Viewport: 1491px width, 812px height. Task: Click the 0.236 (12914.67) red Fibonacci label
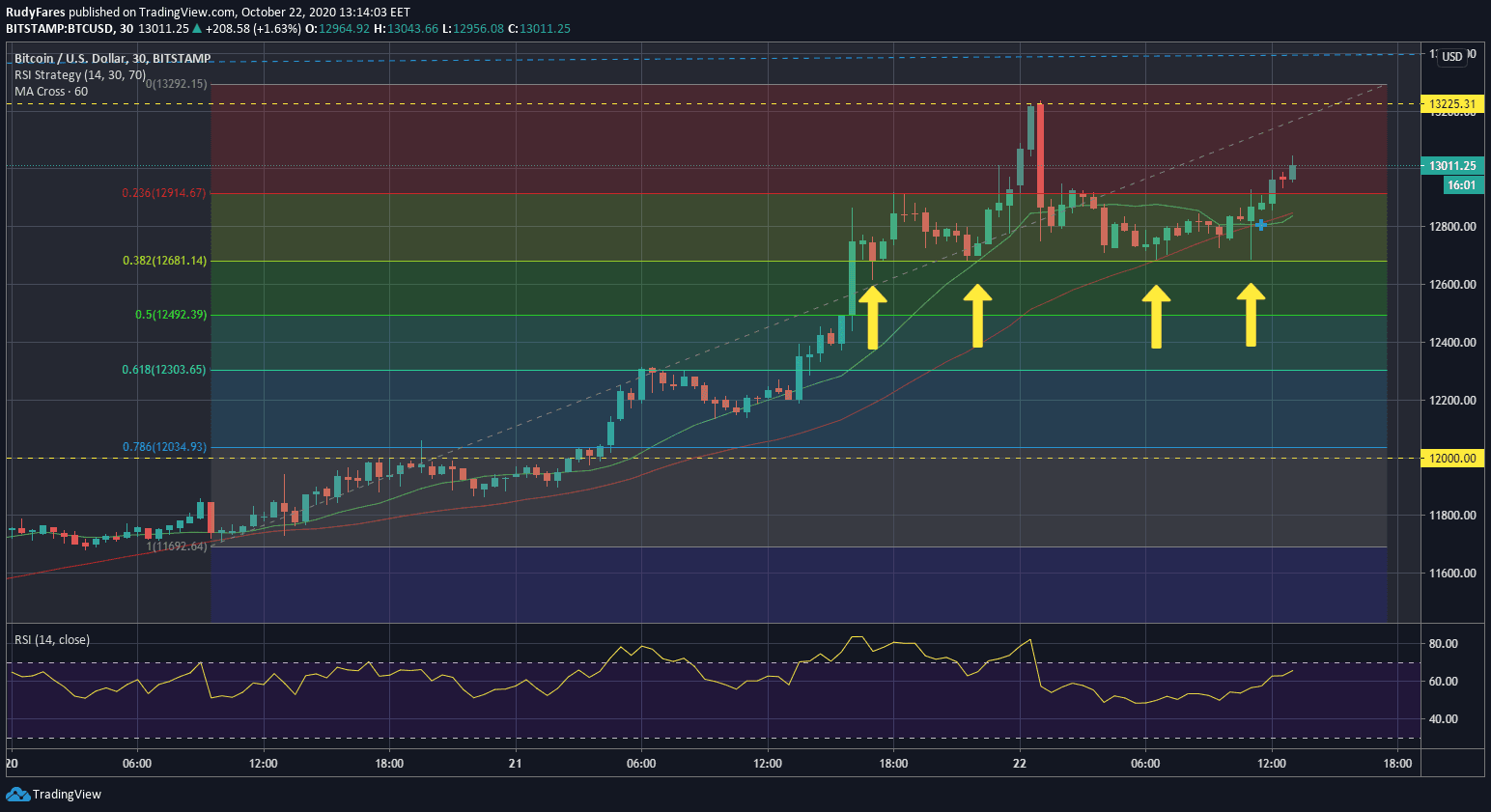pos(164,193)
